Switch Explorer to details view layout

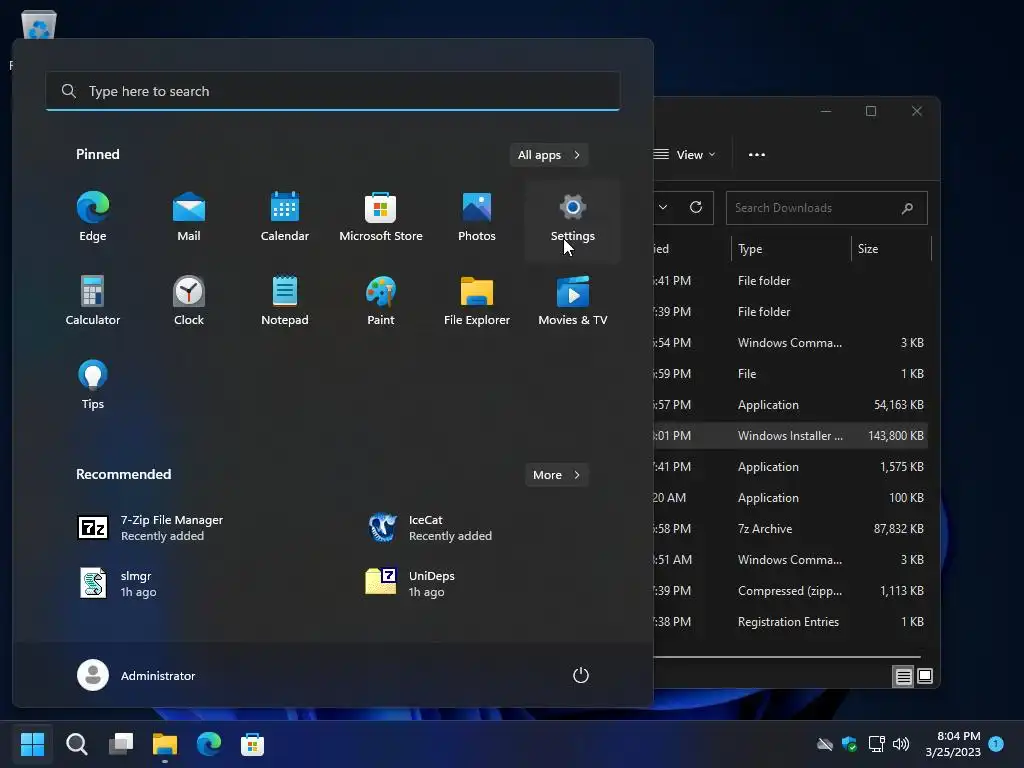point(903,676)
